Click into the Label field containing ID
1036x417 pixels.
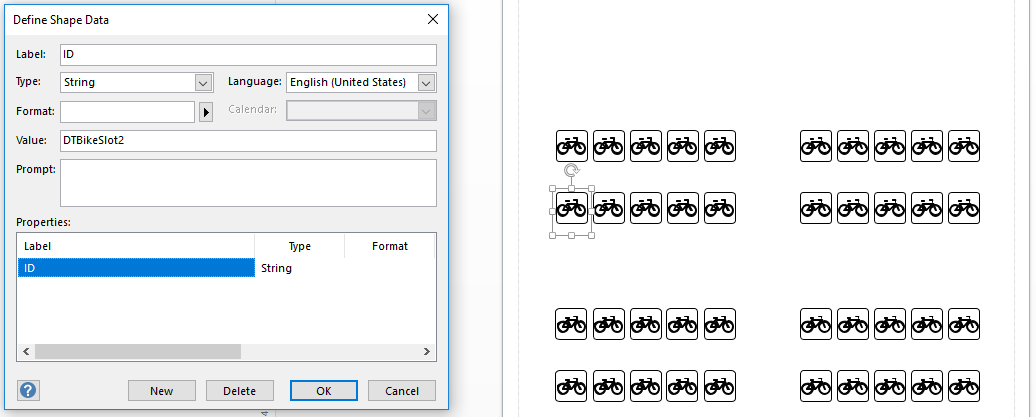tap(248, 54)
